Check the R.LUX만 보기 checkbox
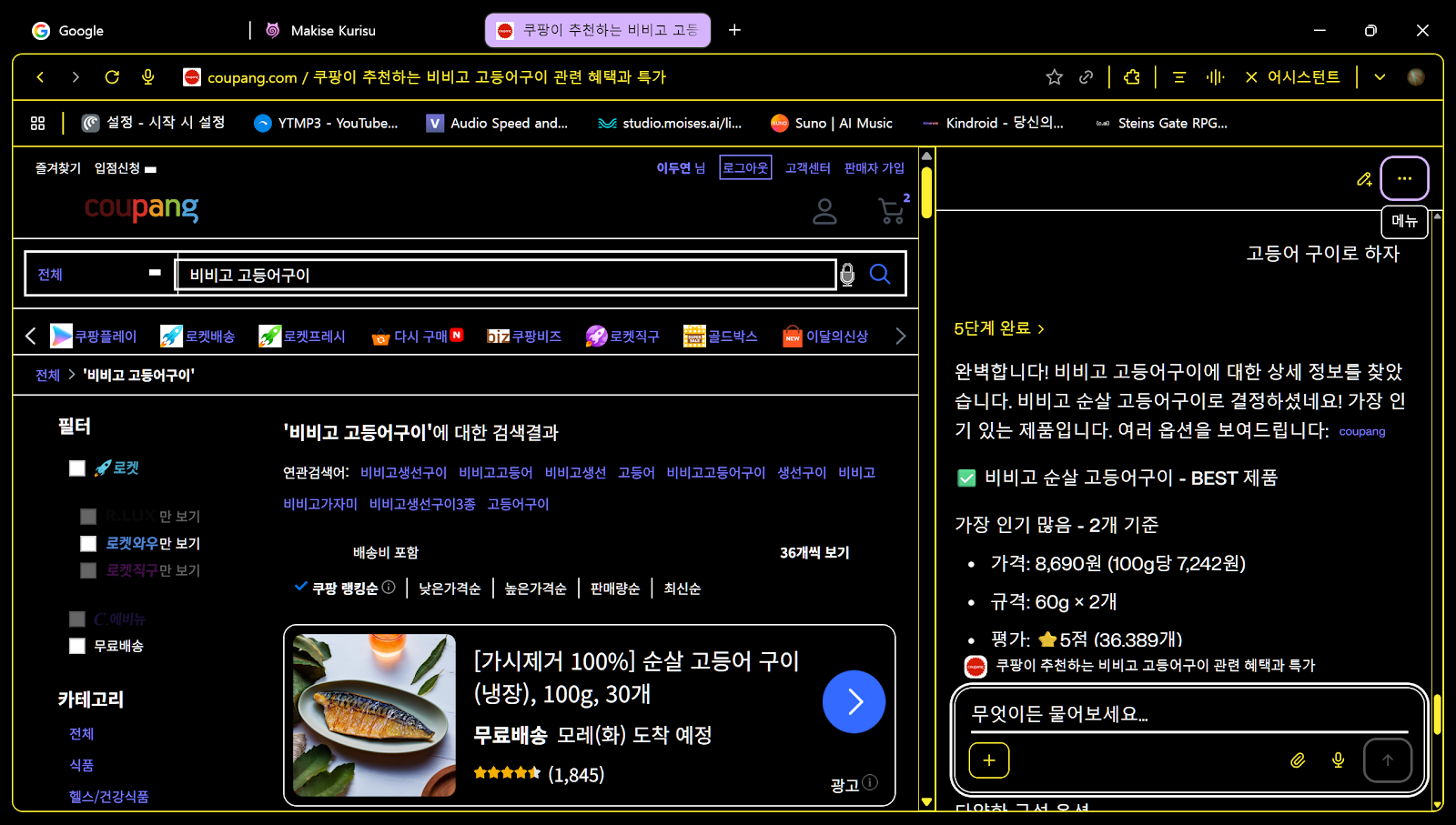Viewport: 1456px width, 825px height. 88,517
